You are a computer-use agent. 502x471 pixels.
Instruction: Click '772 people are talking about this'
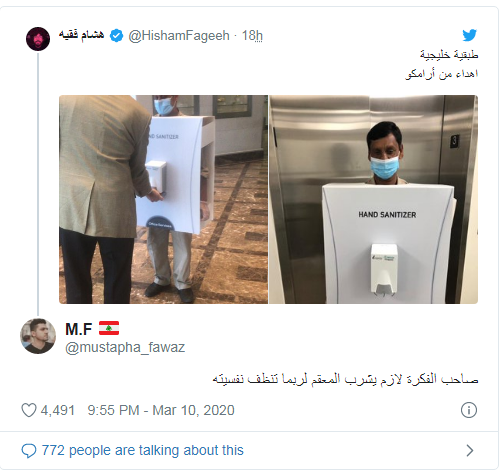click(143, 450)
